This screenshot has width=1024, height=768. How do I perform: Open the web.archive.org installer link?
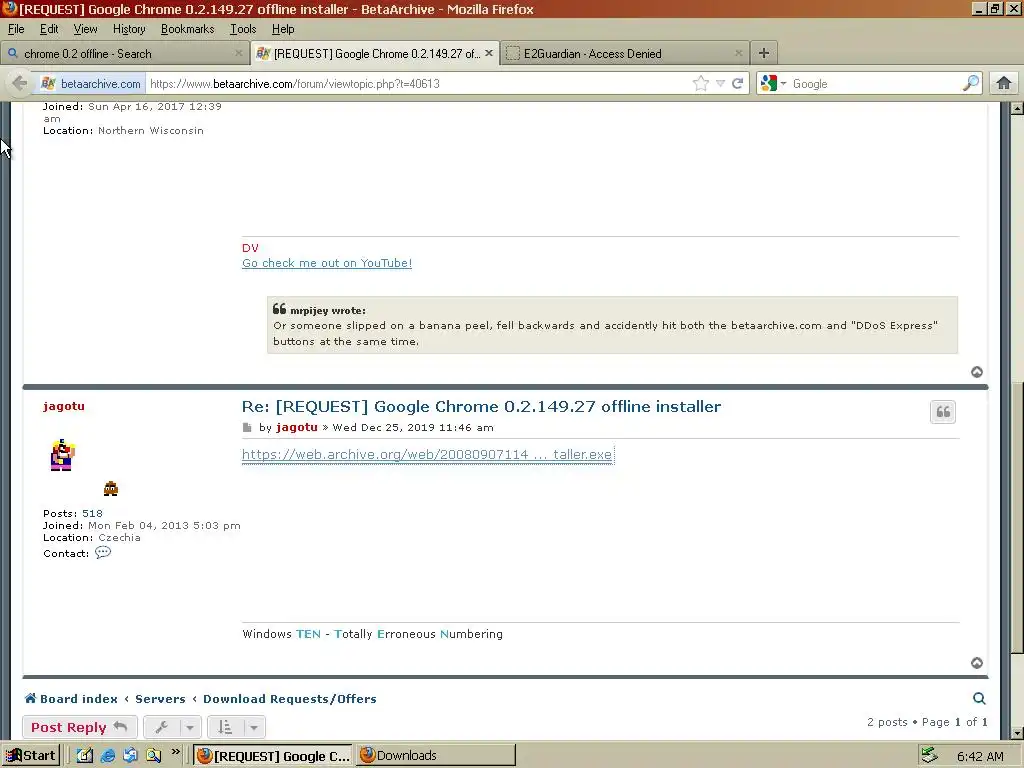tap(427, 454)
